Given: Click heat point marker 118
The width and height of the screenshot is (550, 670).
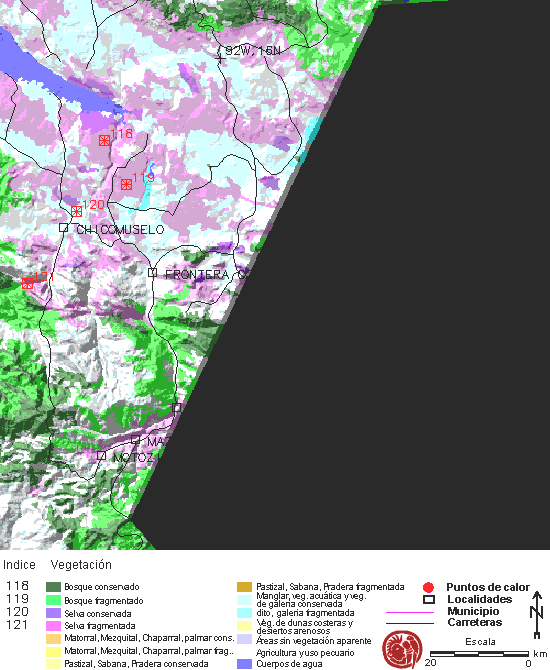Looking at the screenshot, I should click(x=104, y=140).
